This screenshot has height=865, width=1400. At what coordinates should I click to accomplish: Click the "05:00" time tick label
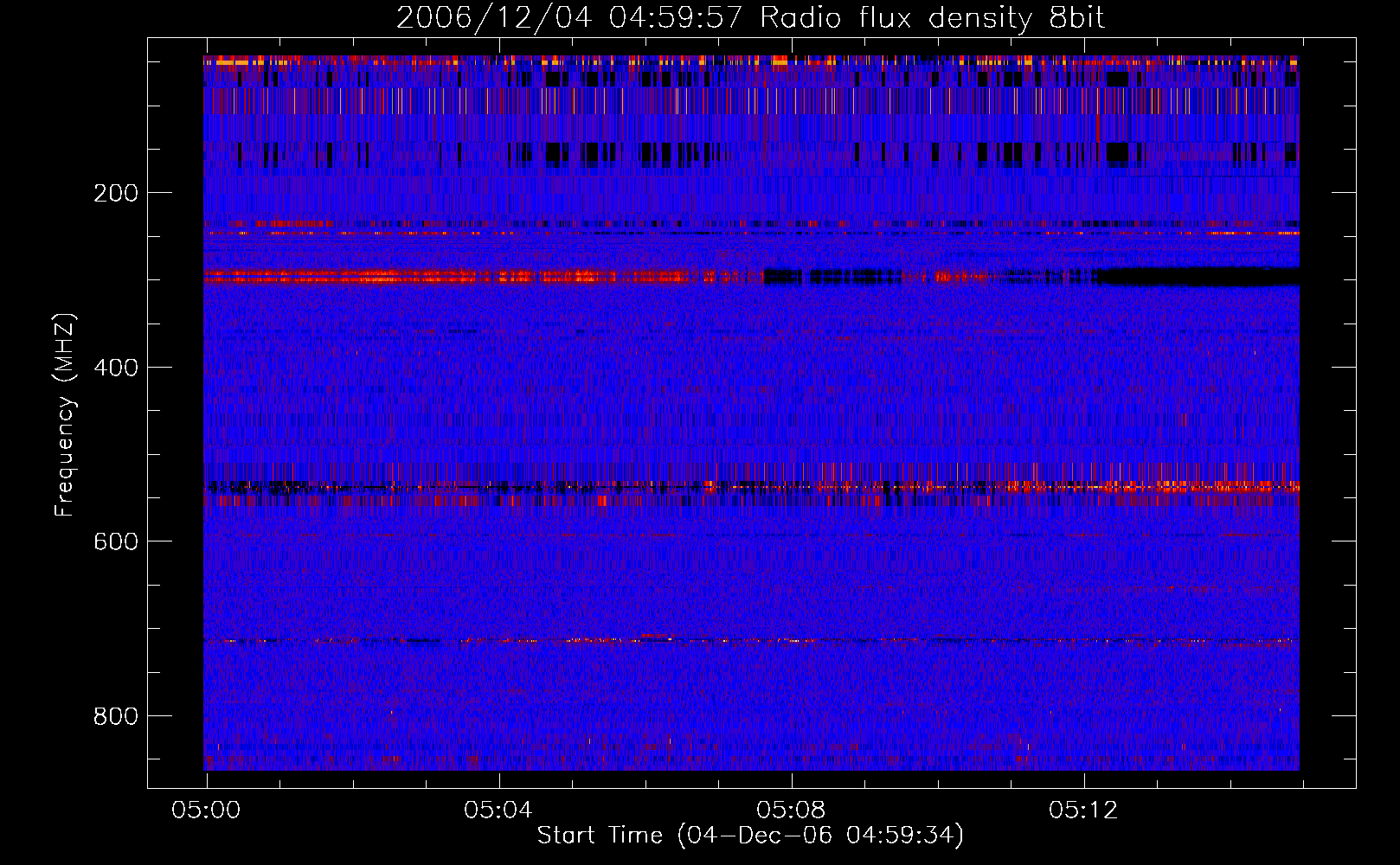206,811
